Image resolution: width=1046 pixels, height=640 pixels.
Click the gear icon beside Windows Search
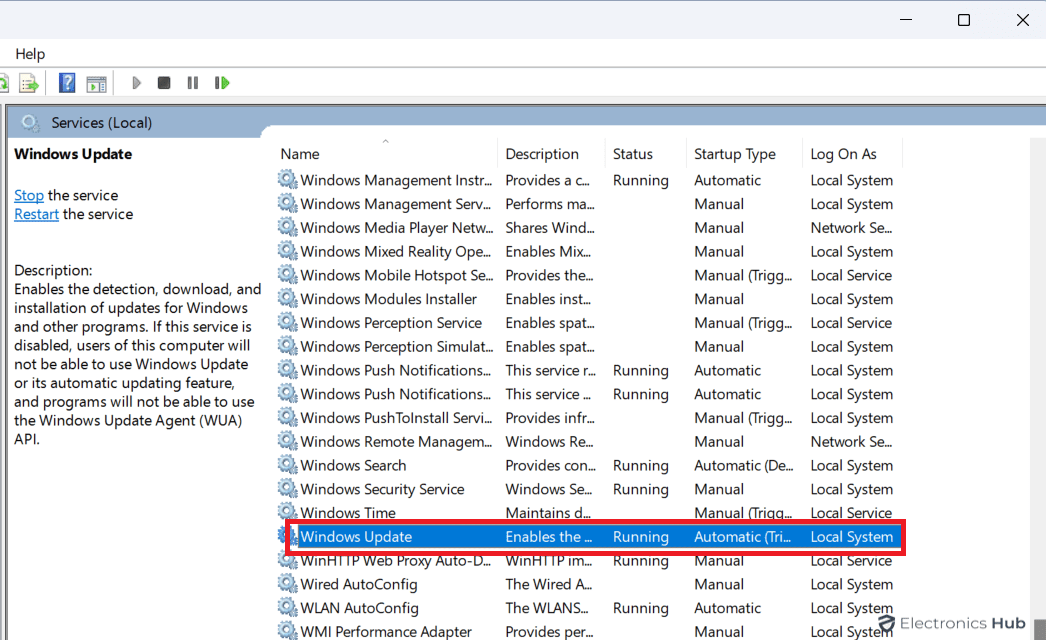(288, 465)
